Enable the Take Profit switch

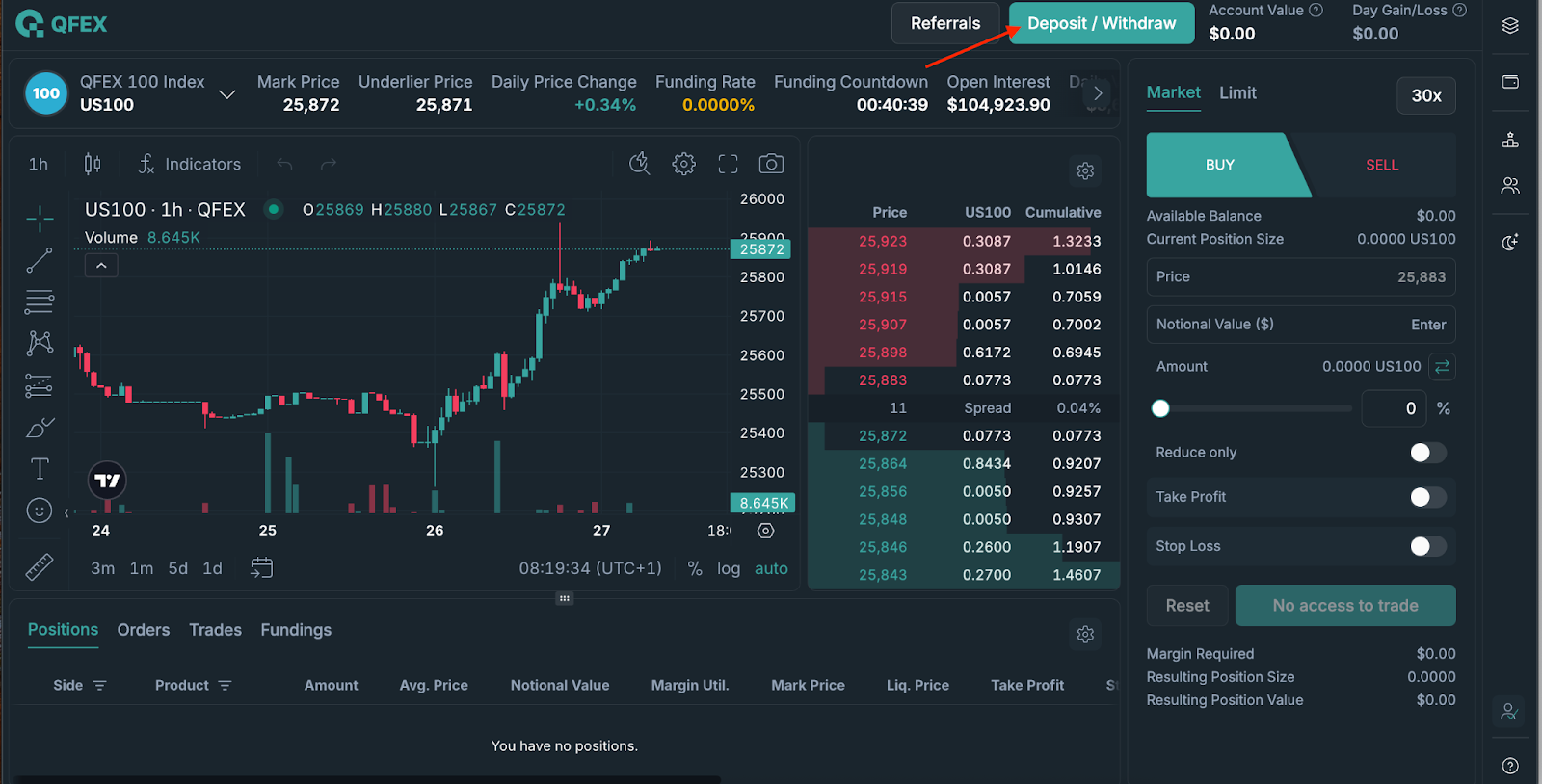(x=1427, y=497)
